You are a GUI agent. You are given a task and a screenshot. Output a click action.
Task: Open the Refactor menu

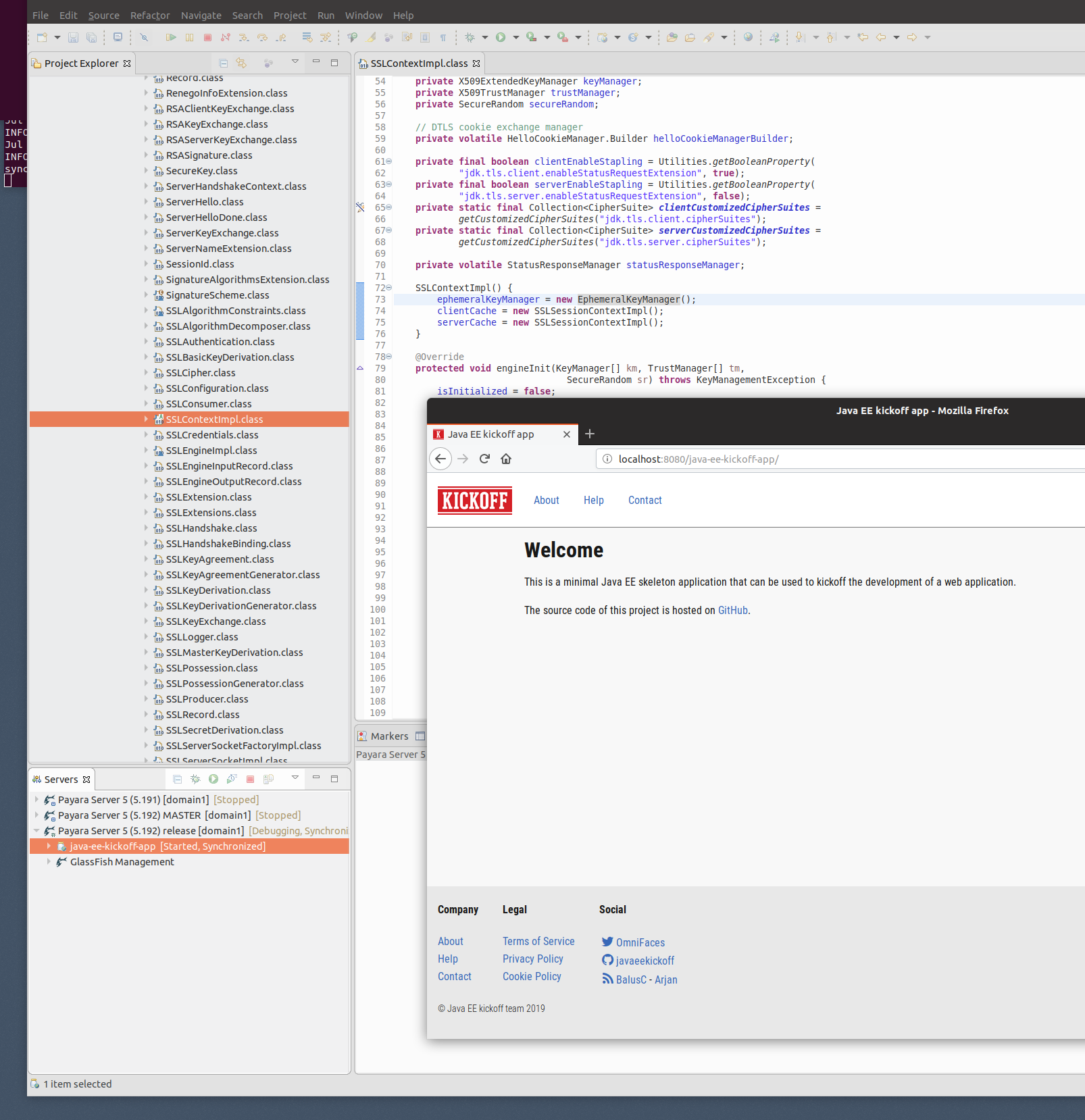(150, 15)
